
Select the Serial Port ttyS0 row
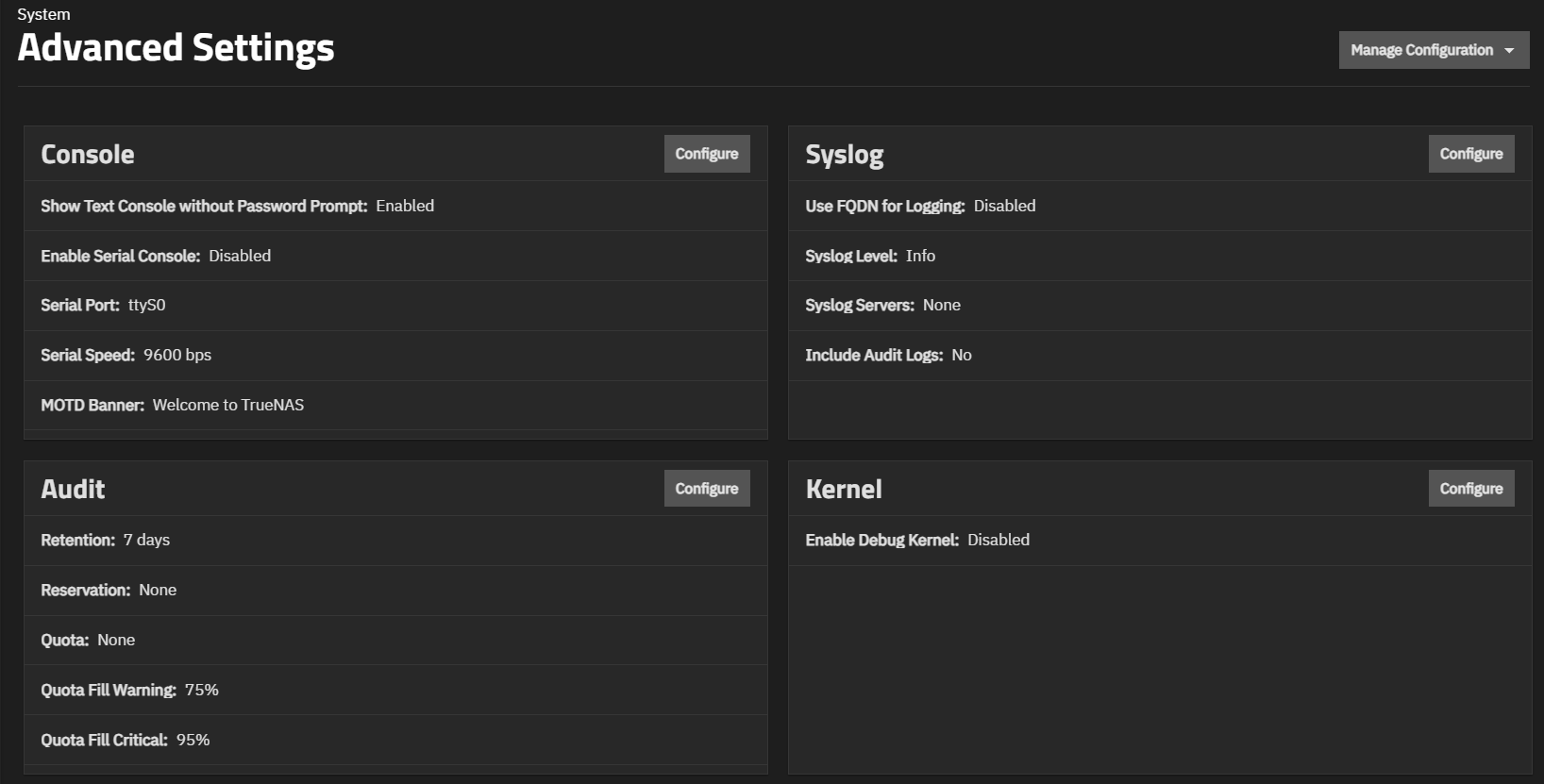(x=103, y=305)
